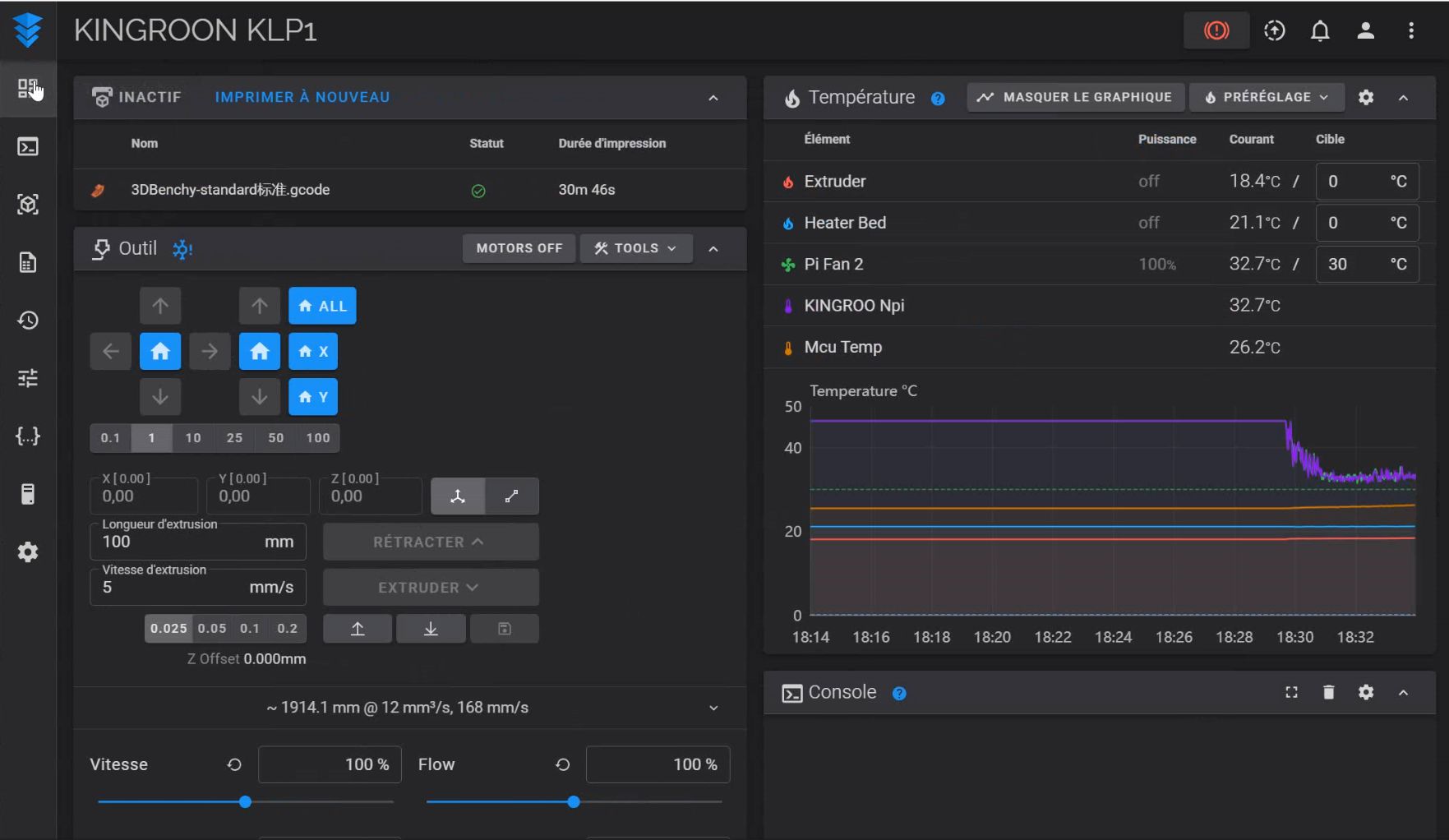The width and height of the screenshot is (1449, 840).
Task: Open the History sidebar icon
Action: pos(28,320)
